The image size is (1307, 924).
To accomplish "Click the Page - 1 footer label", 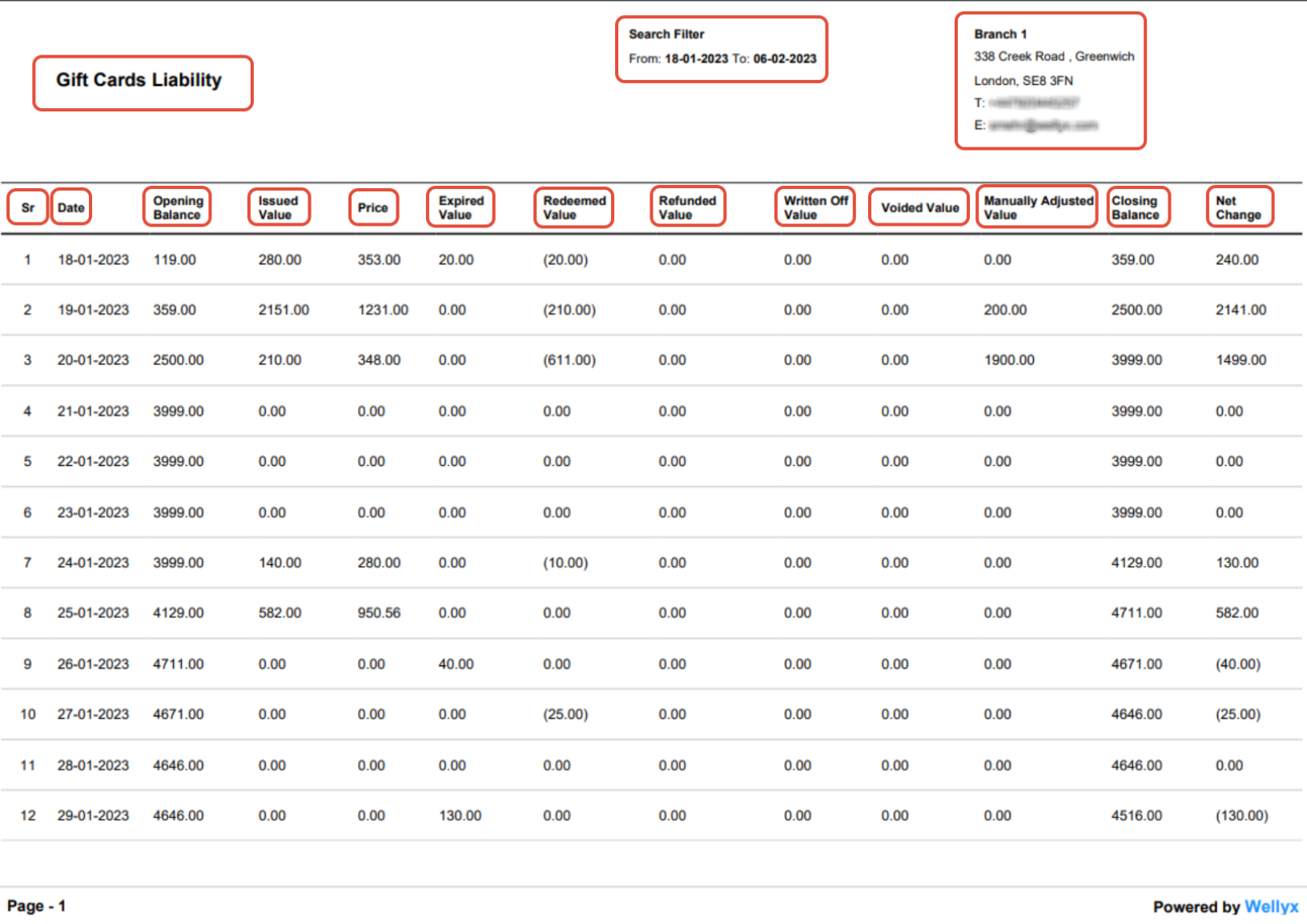I will click(36, 906).
